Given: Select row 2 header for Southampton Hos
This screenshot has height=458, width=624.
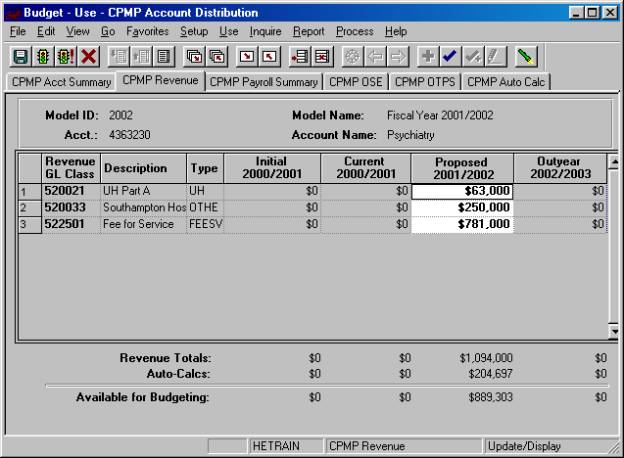Looking at the screenshot, I should point(28,207).
